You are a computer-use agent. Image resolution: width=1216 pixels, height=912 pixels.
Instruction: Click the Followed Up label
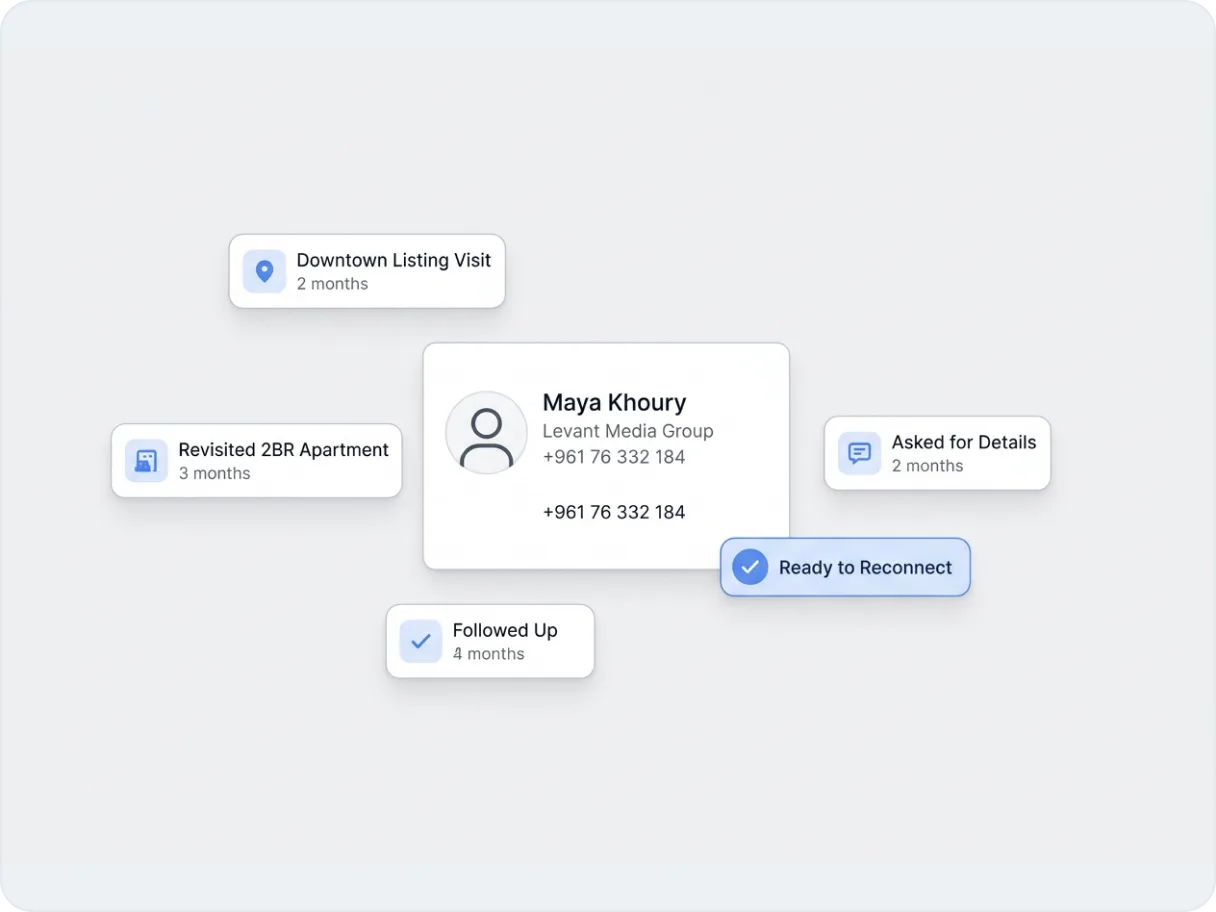[x=504, y=630]
